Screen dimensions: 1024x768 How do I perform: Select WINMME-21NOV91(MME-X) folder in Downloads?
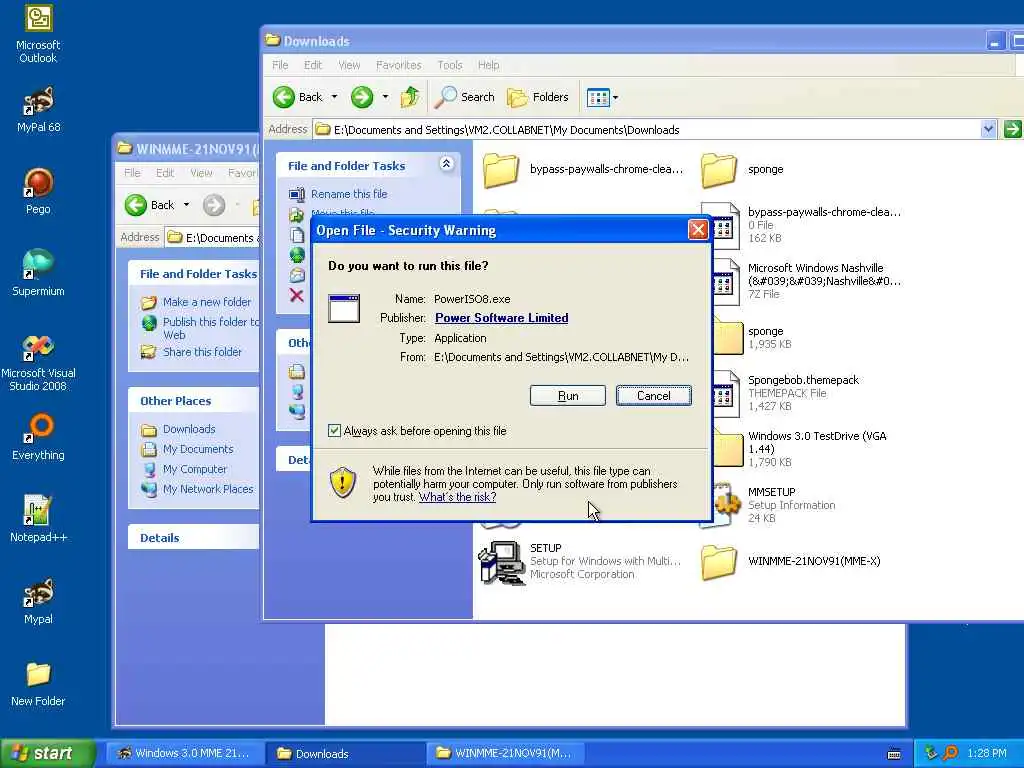pos(791,562)
